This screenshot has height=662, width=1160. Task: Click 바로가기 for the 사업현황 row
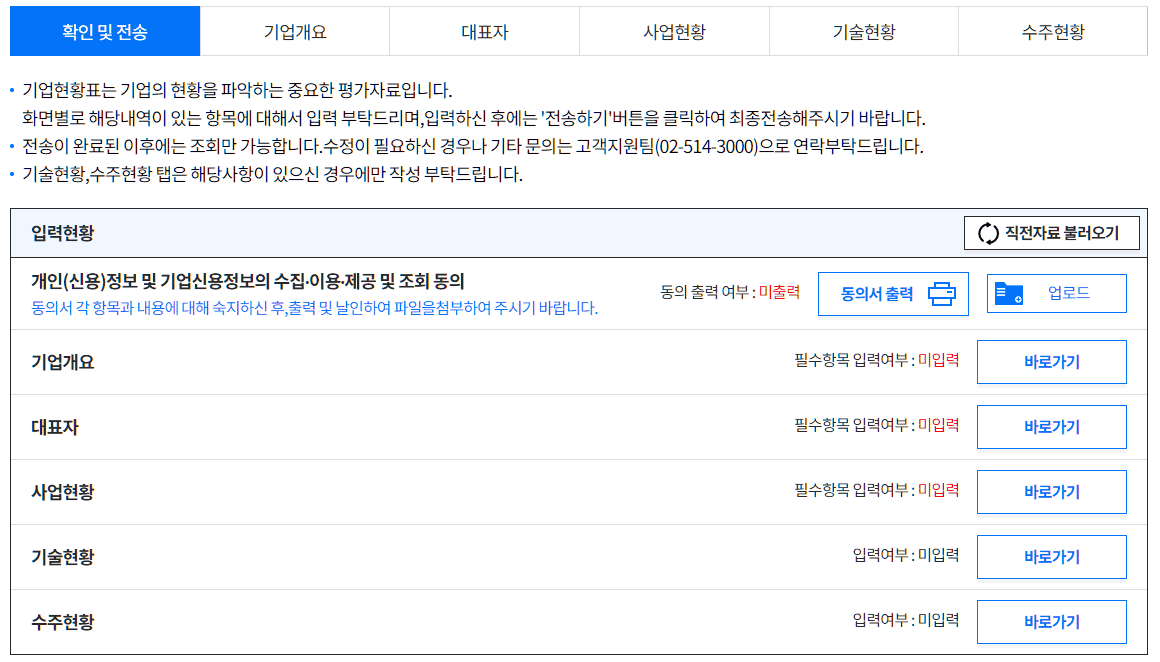[x=1051, y=492]
